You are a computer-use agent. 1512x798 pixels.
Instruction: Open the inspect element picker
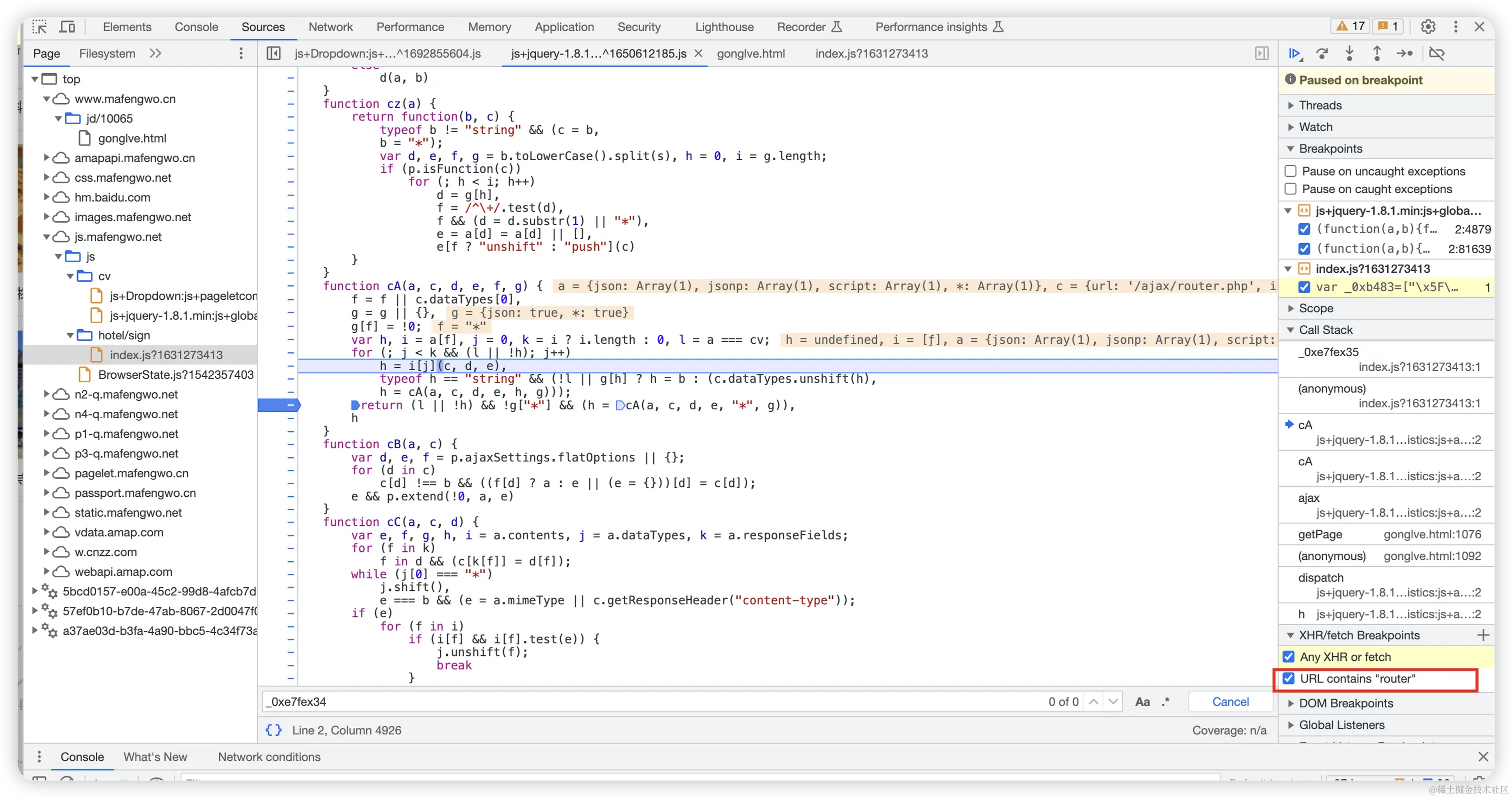click(x=39, y=27)
